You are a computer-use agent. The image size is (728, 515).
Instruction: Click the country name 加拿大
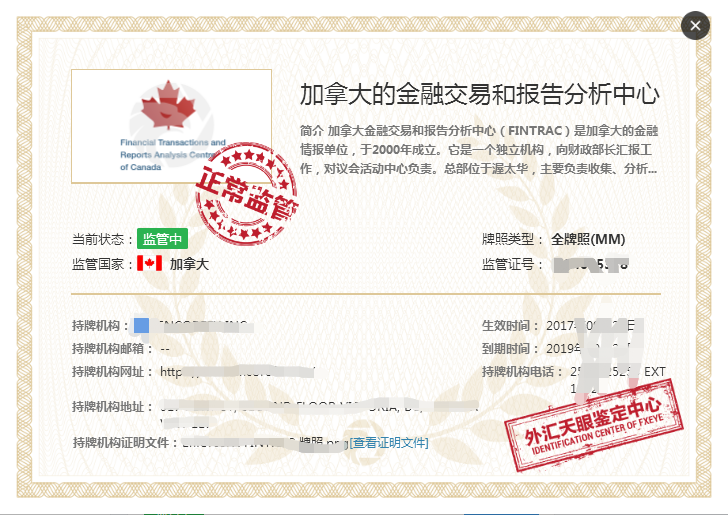click(x=189, y=265)
